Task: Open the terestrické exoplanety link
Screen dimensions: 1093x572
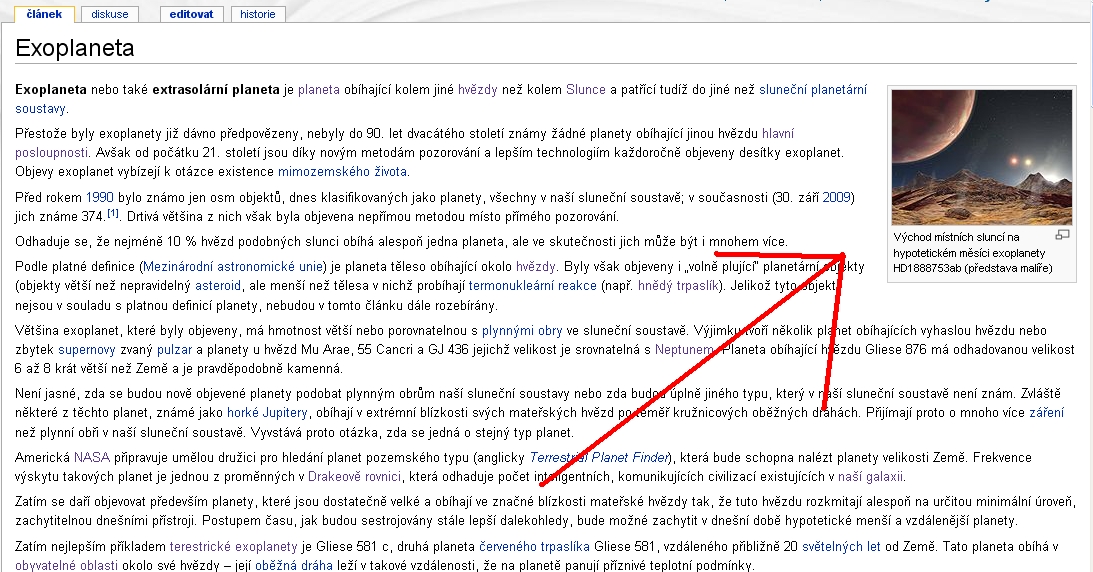Action: [x=234, y=546]
